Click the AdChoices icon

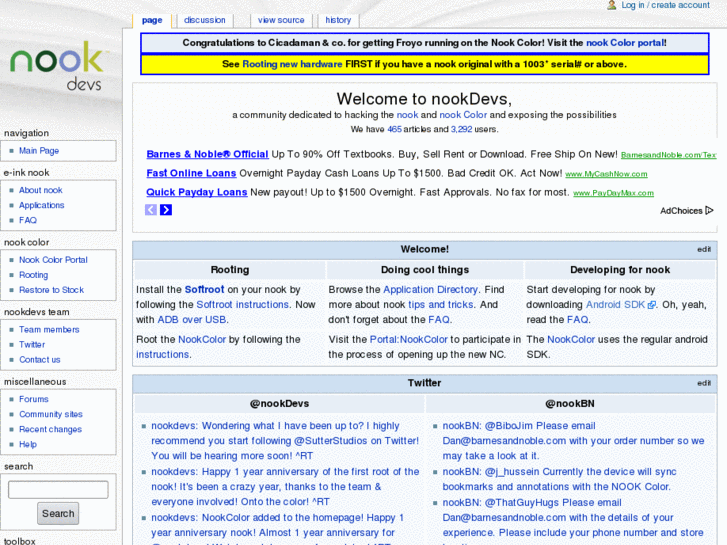[x=709, y=211]
